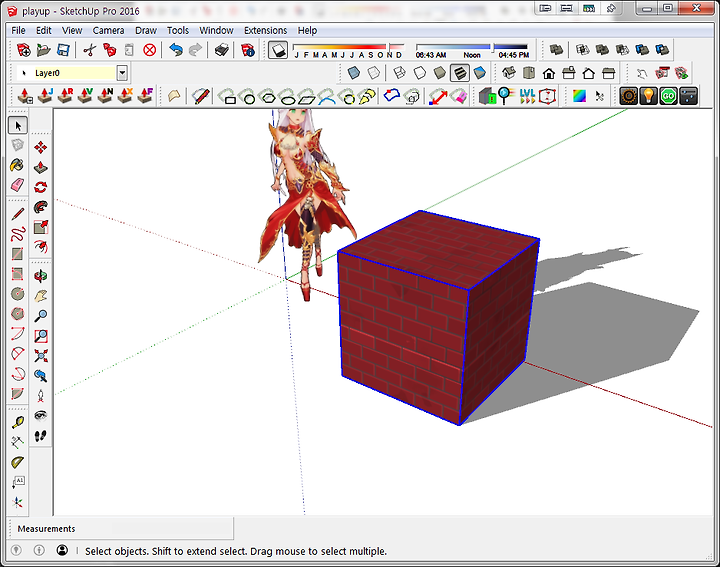
Task: Select the Circle drawing tool
Action: click(x=17, y=294)
